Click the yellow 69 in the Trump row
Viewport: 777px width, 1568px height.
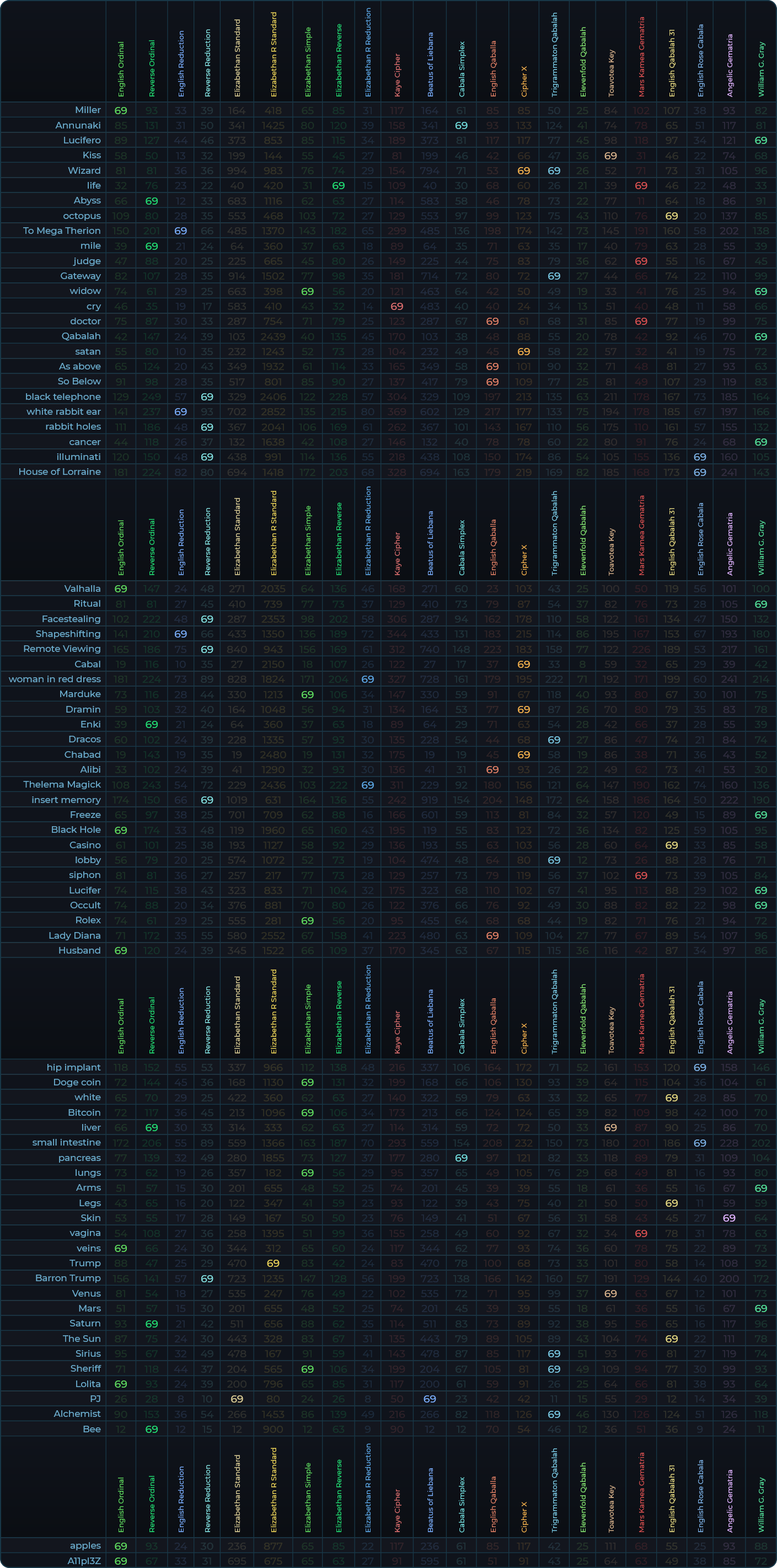tap(273, 1263)
